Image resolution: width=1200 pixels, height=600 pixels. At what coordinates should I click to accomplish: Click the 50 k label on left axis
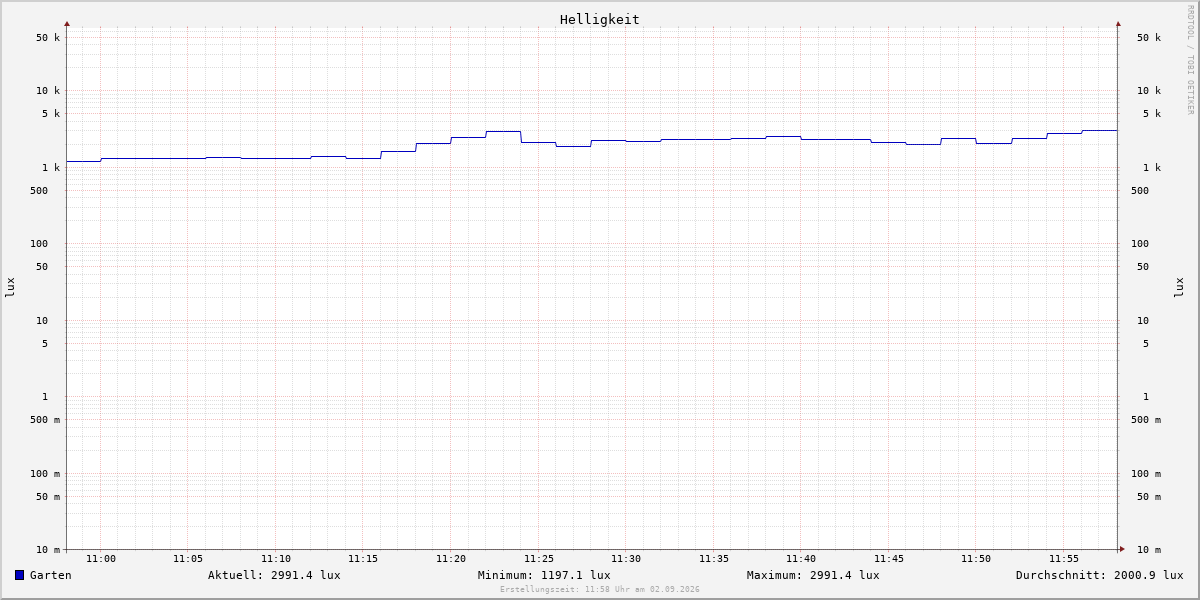pyautogui.click(x=48, y=38)
